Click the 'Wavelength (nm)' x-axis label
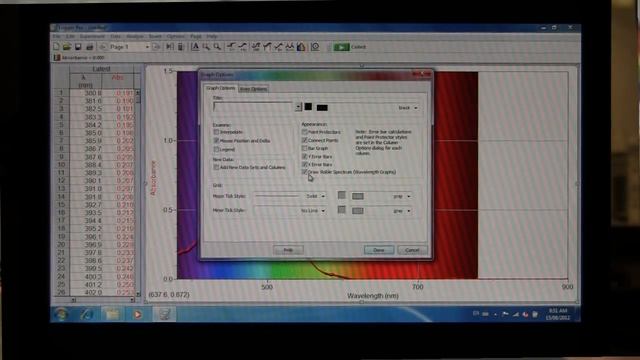The height and width of the screenshot is (360, 640). click(373, 296)
